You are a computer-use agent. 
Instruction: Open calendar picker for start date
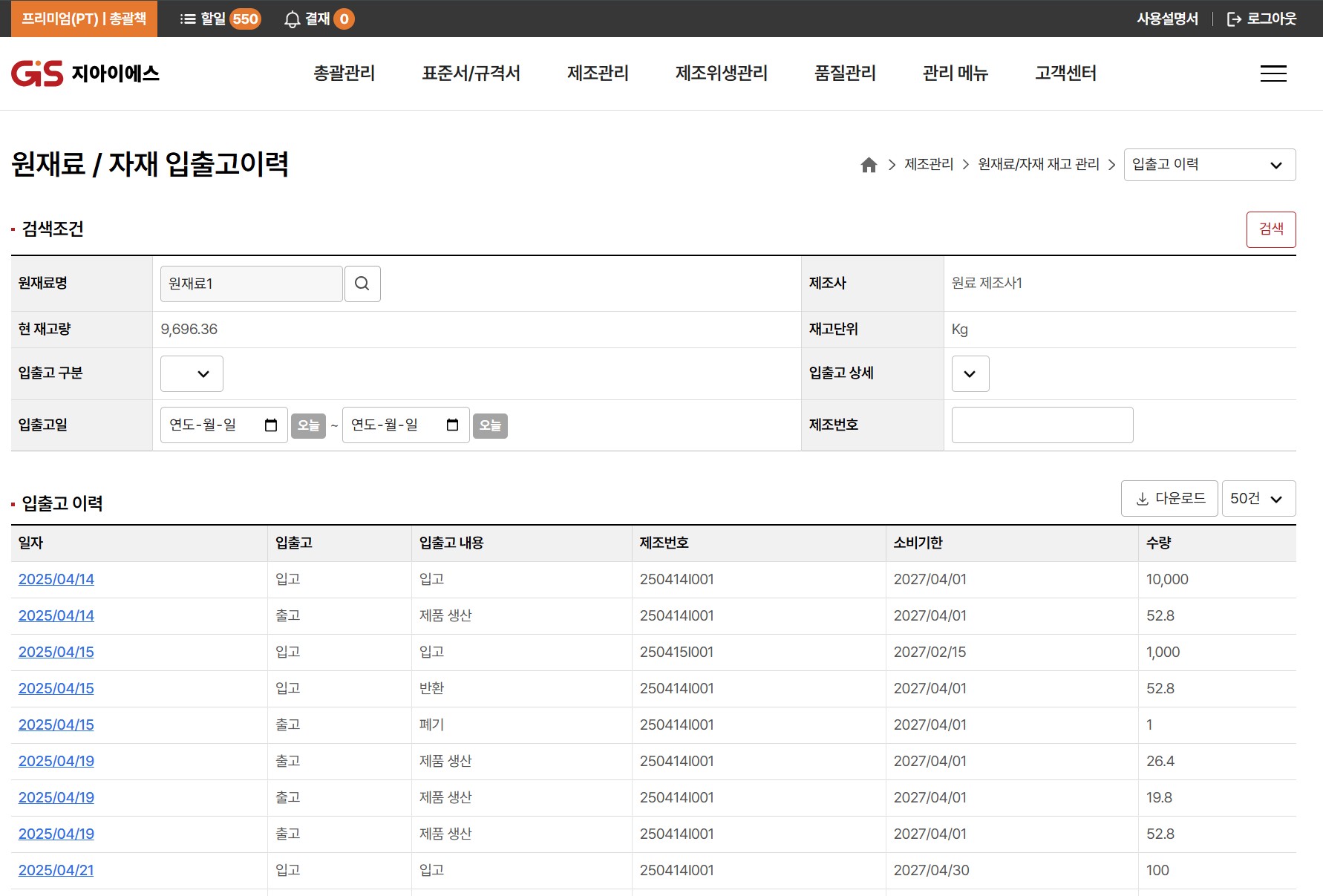pos(271,425)
